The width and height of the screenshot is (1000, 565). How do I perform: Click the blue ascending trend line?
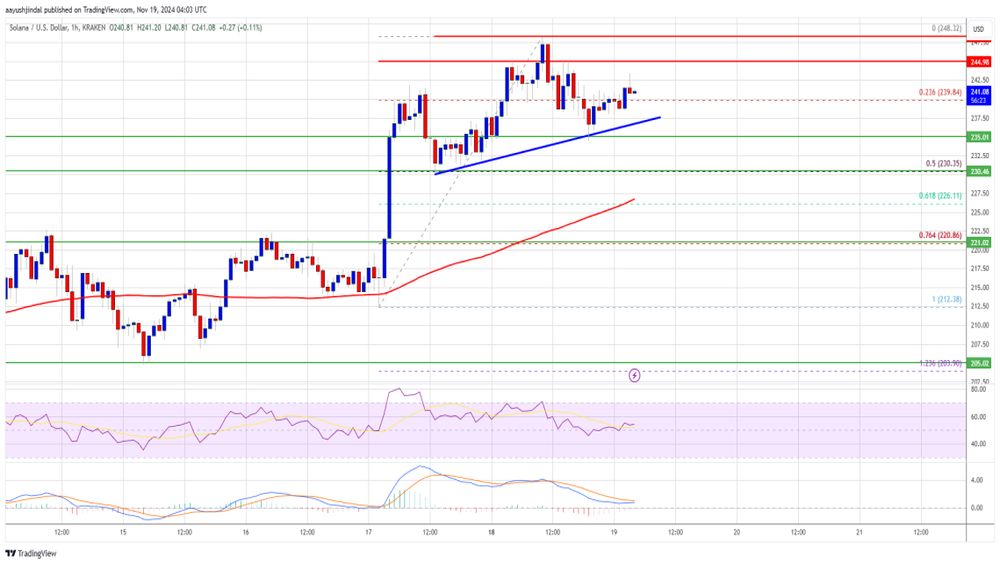(x=547, y=145)
